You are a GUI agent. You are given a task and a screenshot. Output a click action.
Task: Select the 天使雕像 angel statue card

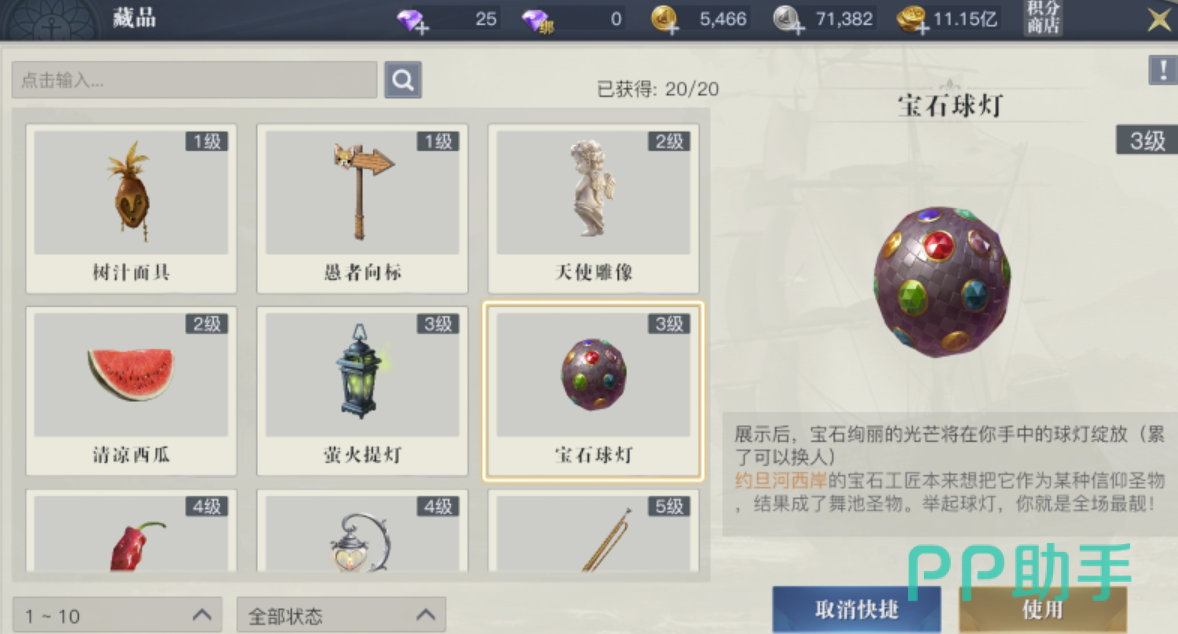[x=594, y=208]
